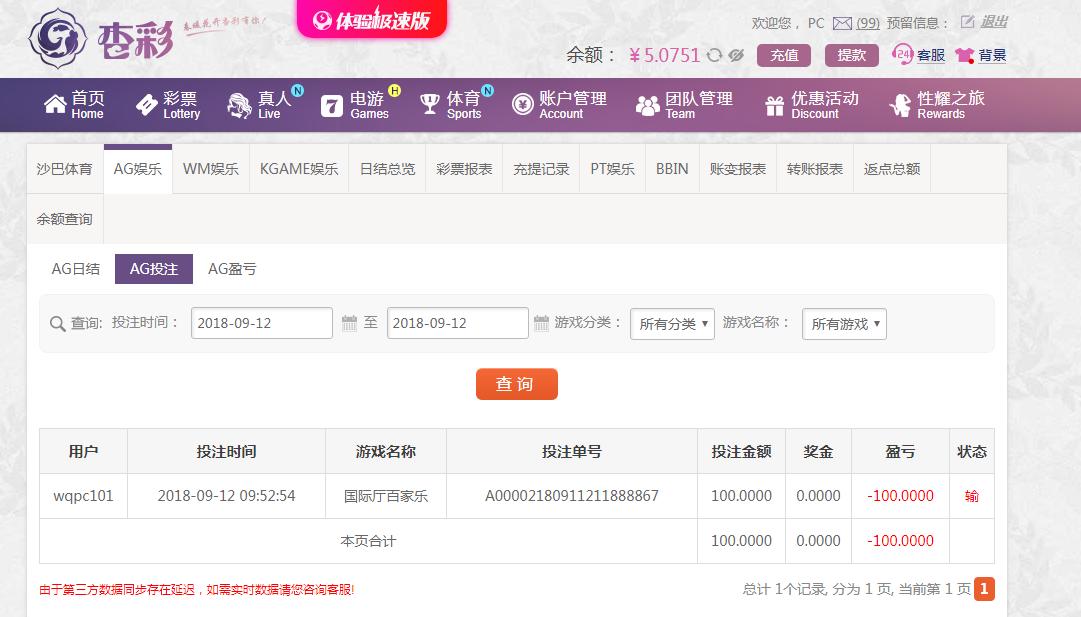Switch to 沙巴体育 tab

point(65,169)
